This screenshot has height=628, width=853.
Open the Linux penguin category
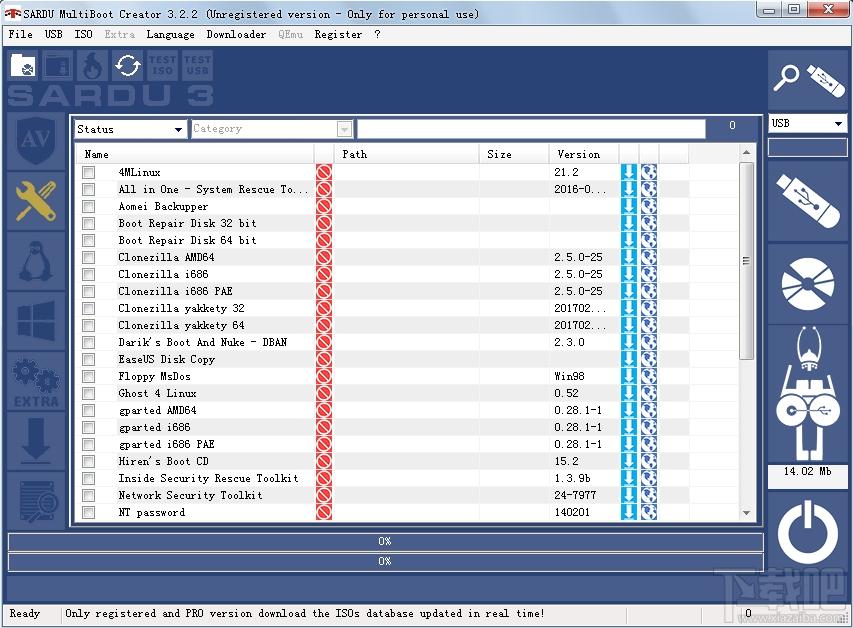36,261
